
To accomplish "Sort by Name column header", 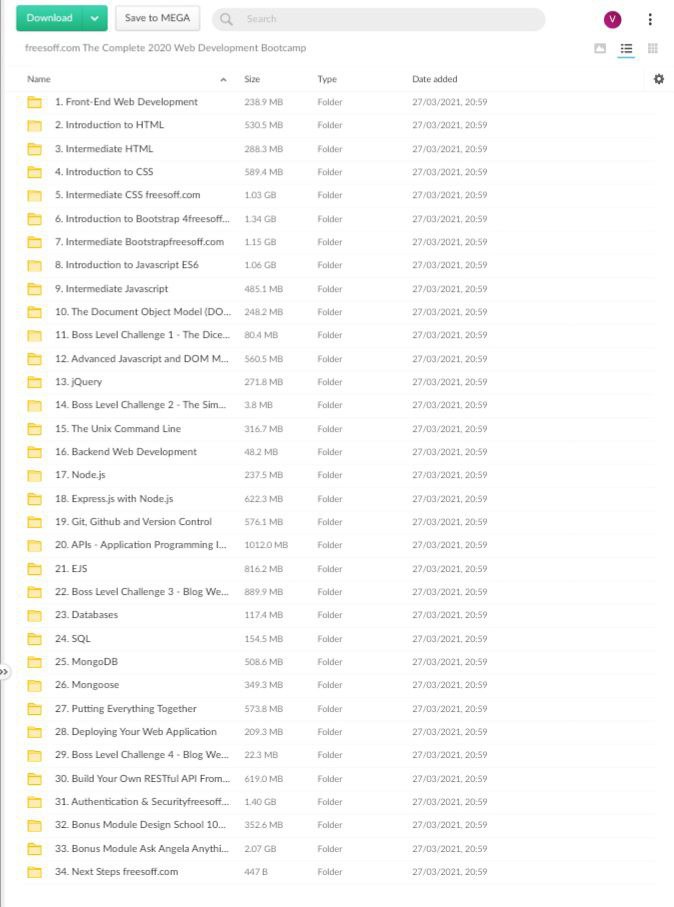I will point(39,79).
